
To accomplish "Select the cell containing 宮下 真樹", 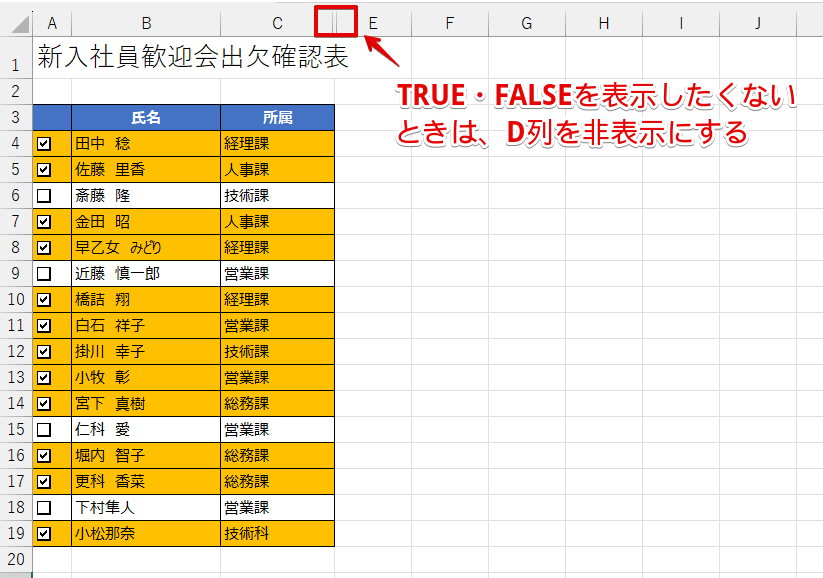I will point(146,404).
